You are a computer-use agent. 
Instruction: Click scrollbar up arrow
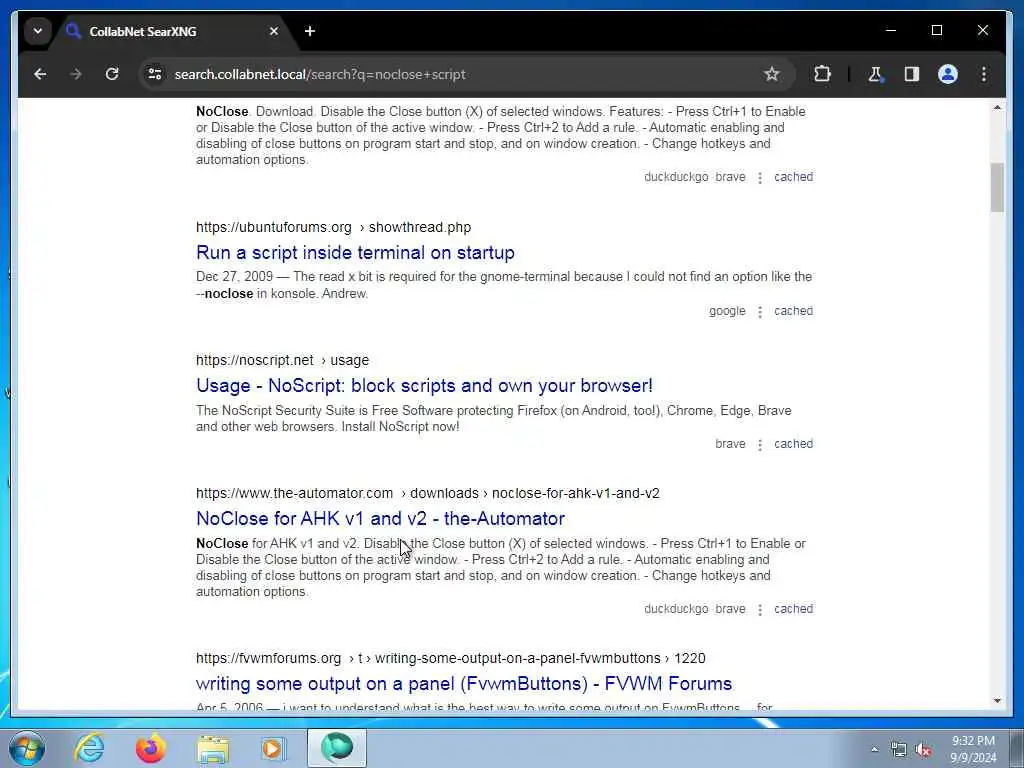coord(997,107)
